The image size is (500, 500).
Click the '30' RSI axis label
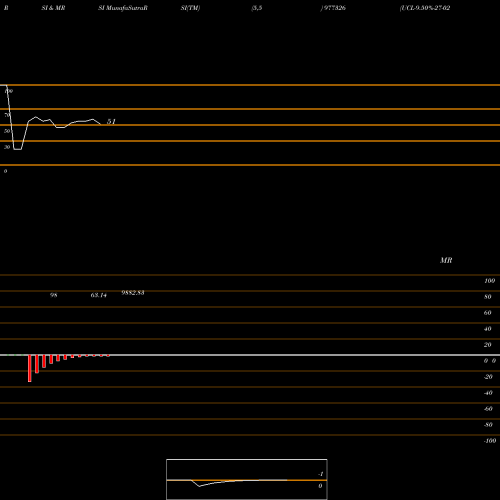[x=7, y=147]
